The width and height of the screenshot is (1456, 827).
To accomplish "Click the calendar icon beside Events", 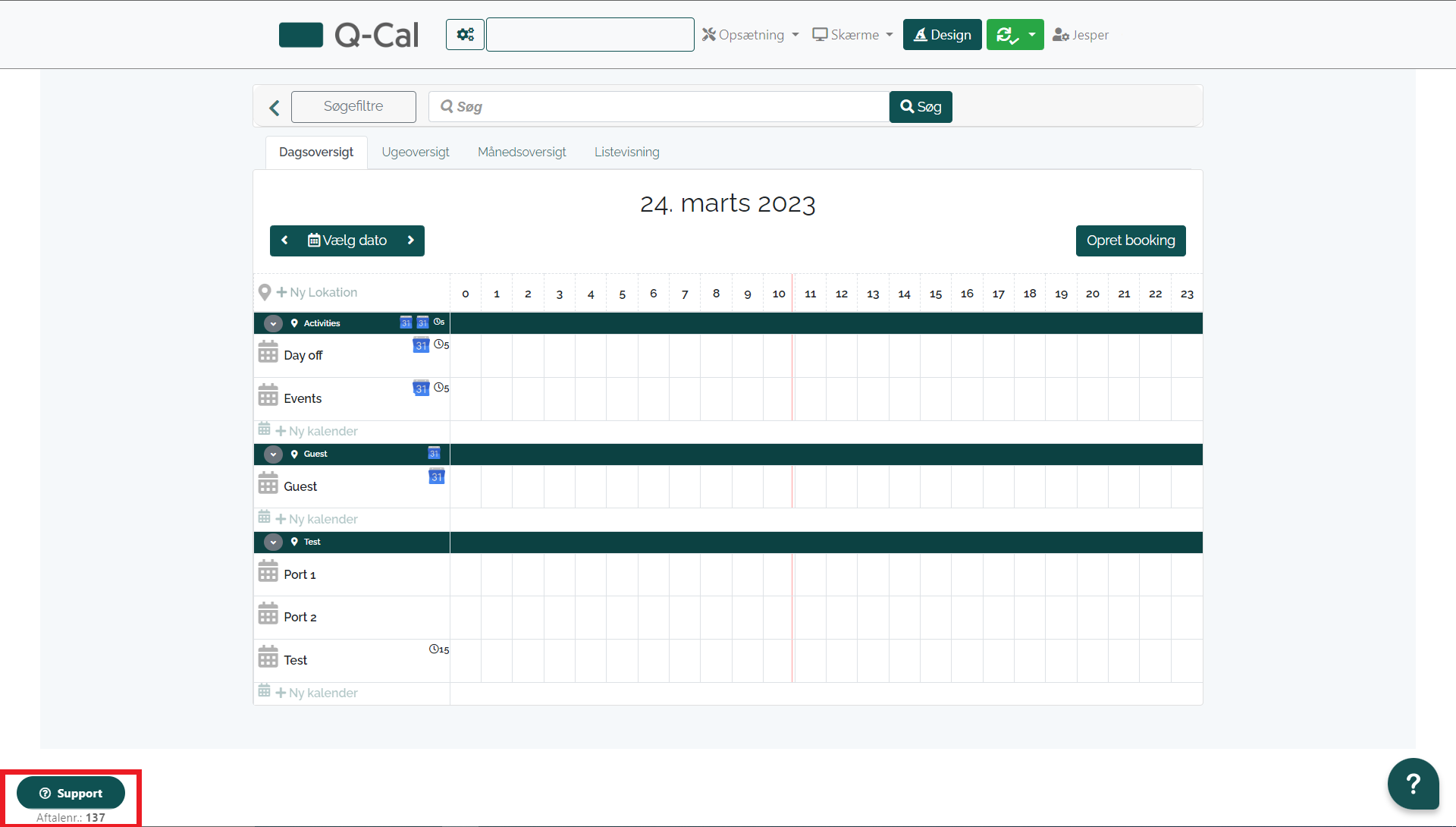I will pyautogui.click(x=268, y=395).
